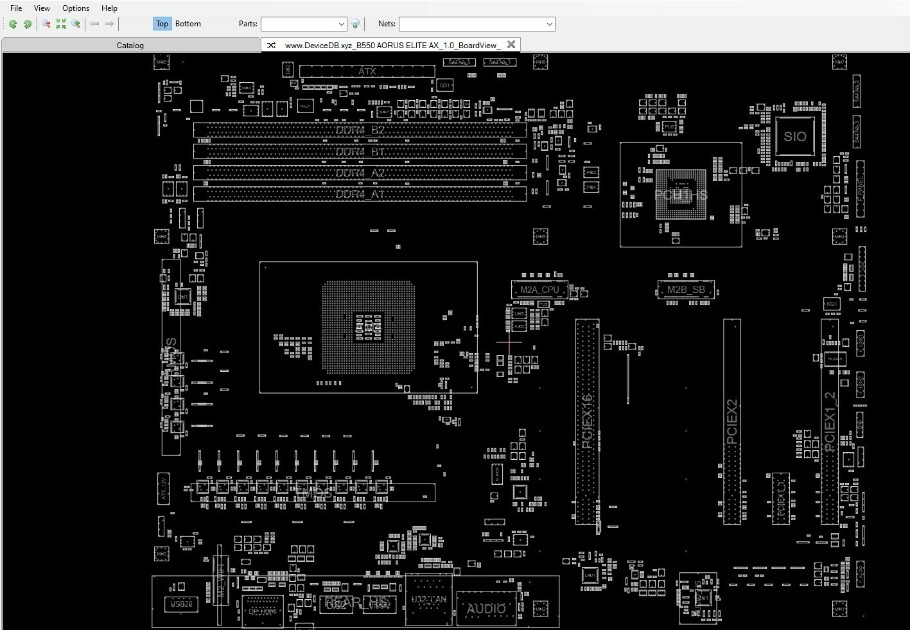Zoom in using the toolbar magnifier
Screen dimensions: 910x630
click(x=75, y=24)
